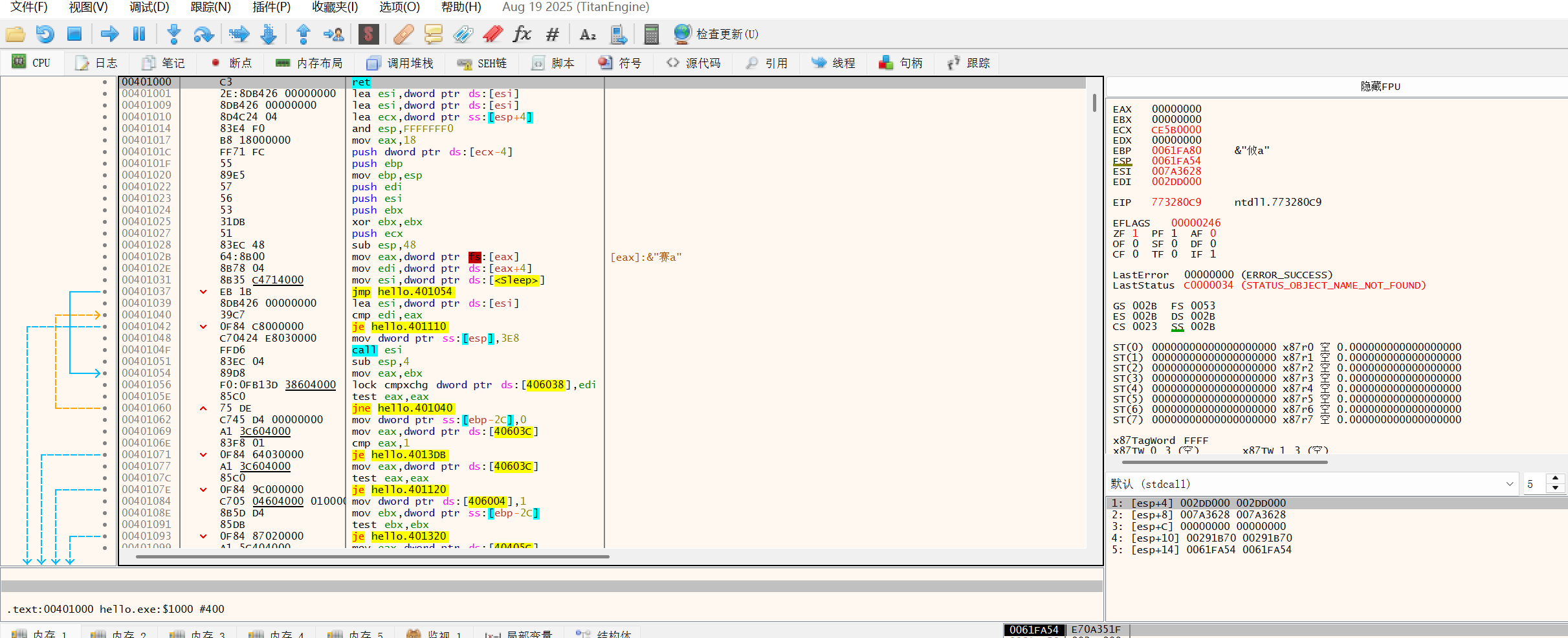Click the 检查更新(U) button
Screen dimensions: 1568x638
pyautogui.click(x=716, y=34)
